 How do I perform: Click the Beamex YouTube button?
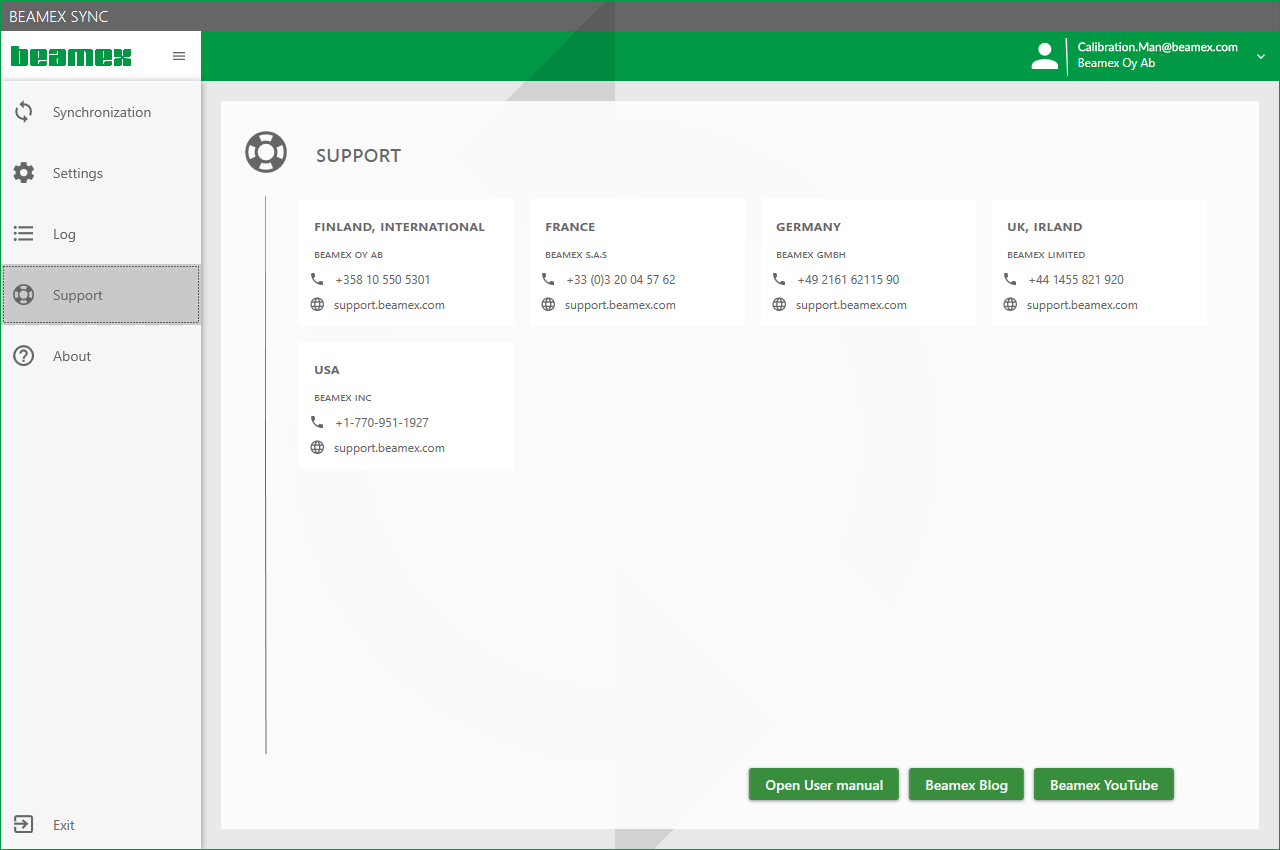click(x=1104, y=785)
